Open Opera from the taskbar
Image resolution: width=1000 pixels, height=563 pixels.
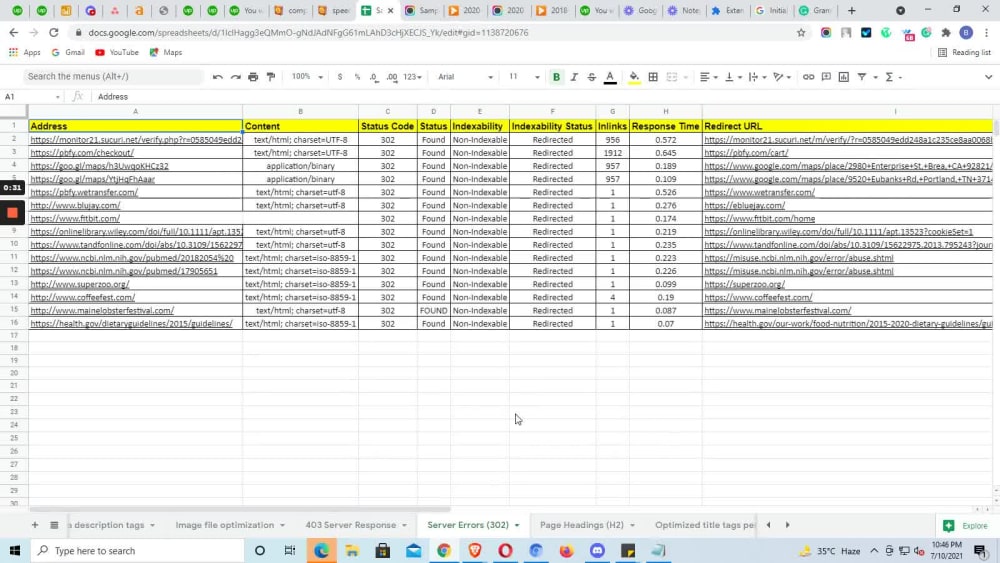click(505, 550)
